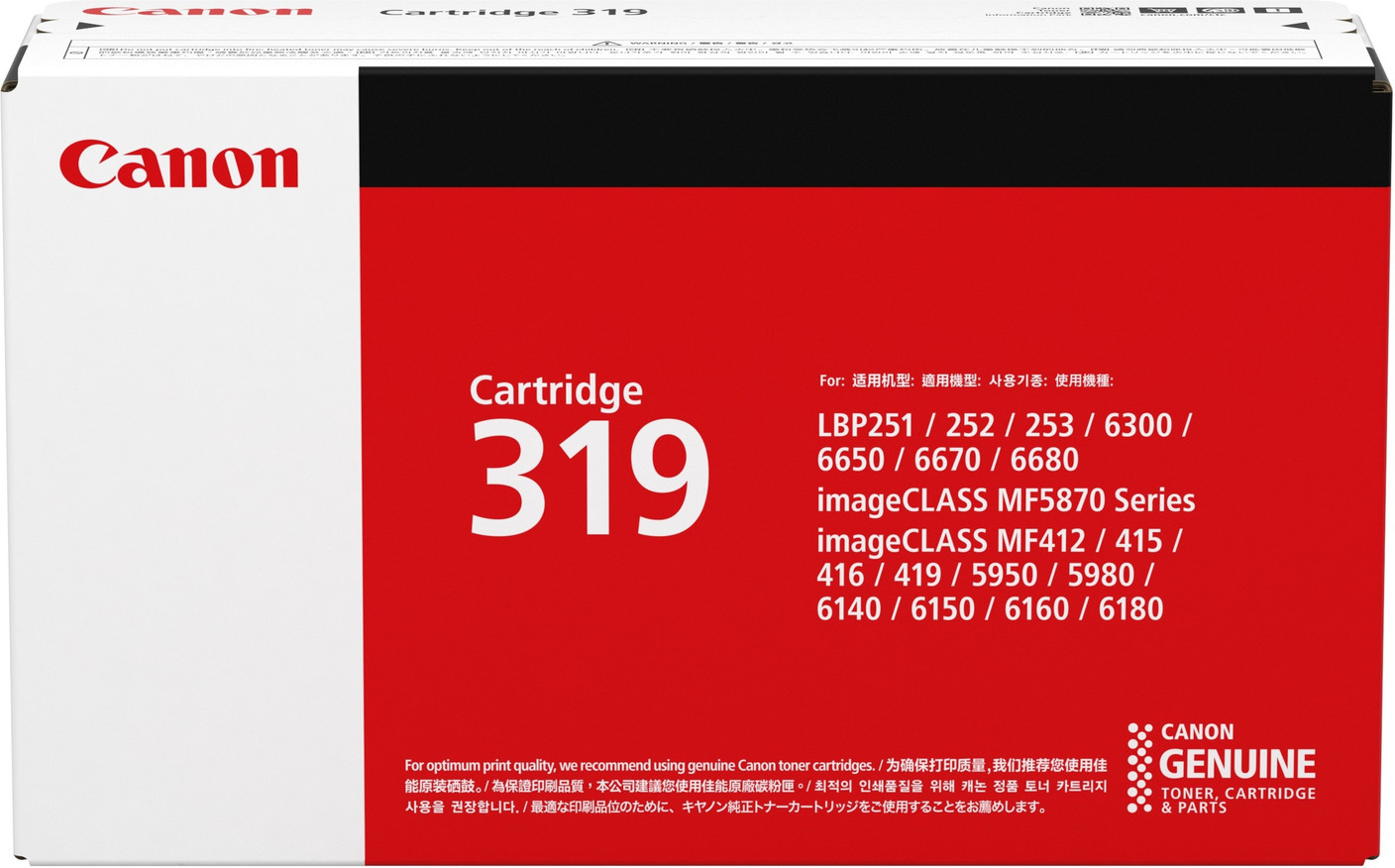This screenshot has height=868, width=1395.
Task: Click the red Canon logo on white panel
Action: [178, 165]
